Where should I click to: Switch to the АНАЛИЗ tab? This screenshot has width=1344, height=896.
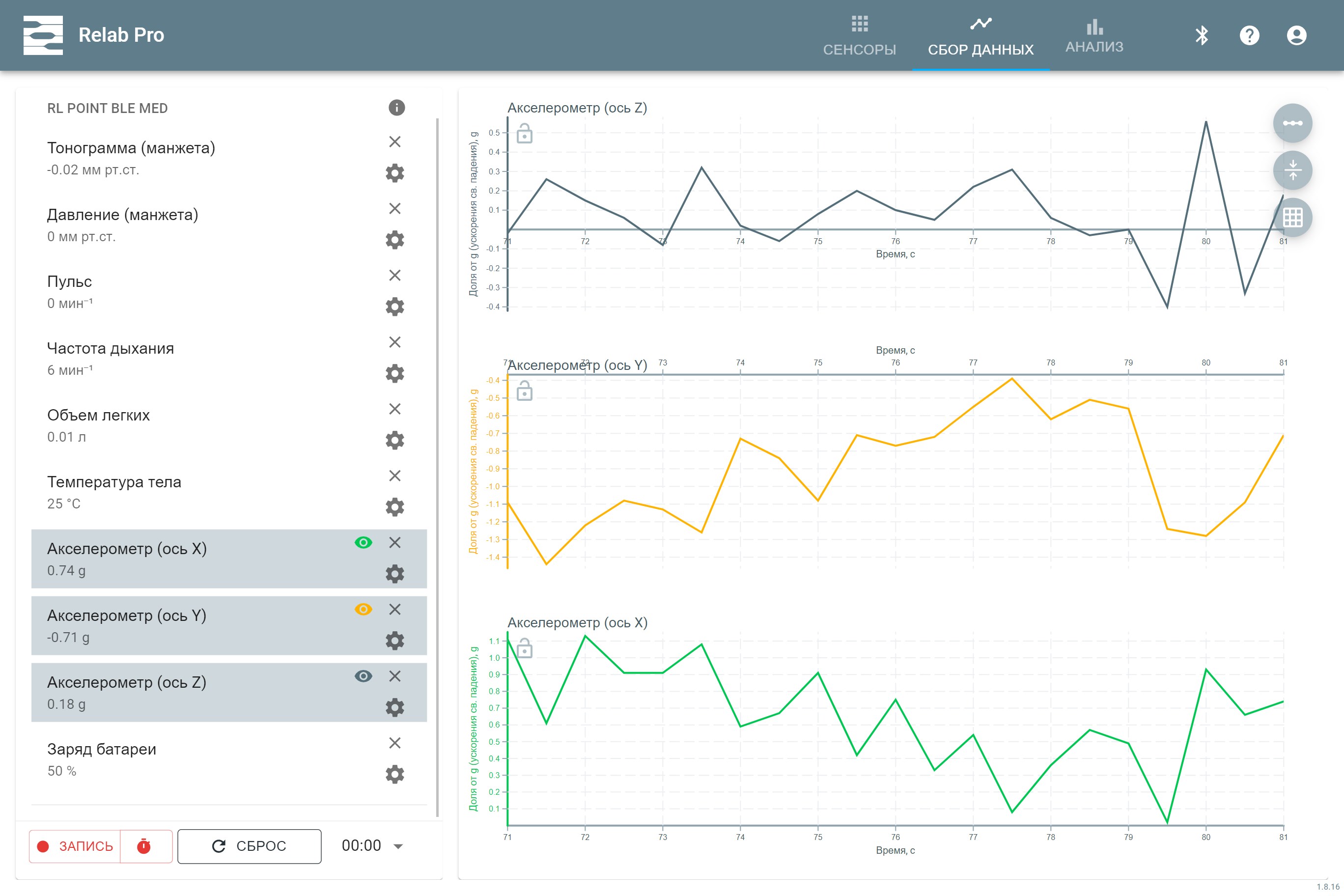coord(1093,35)
